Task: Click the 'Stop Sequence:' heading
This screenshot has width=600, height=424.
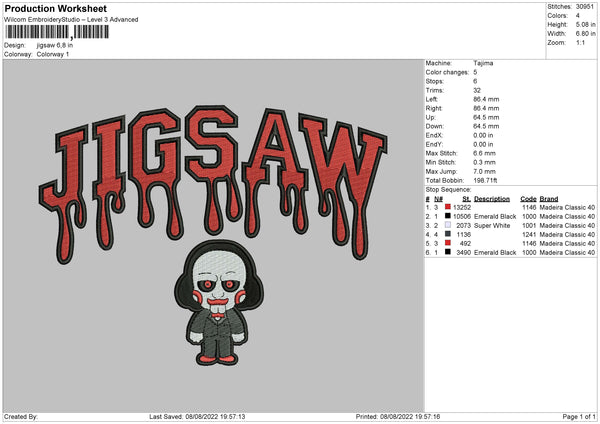Action: [x=448, y=190]
